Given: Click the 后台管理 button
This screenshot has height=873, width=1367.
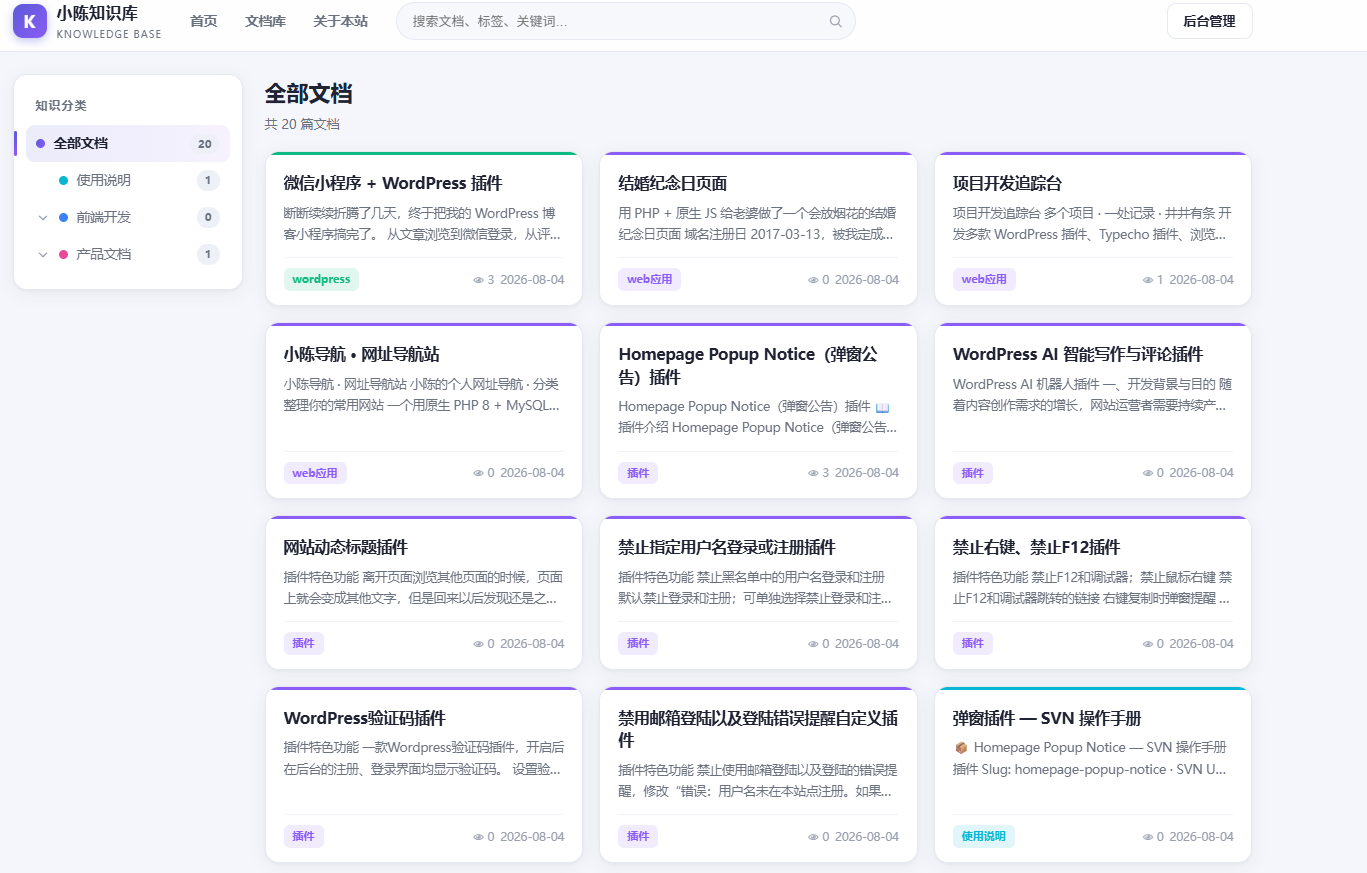Looking at the screenshot, I should 1209,21.
